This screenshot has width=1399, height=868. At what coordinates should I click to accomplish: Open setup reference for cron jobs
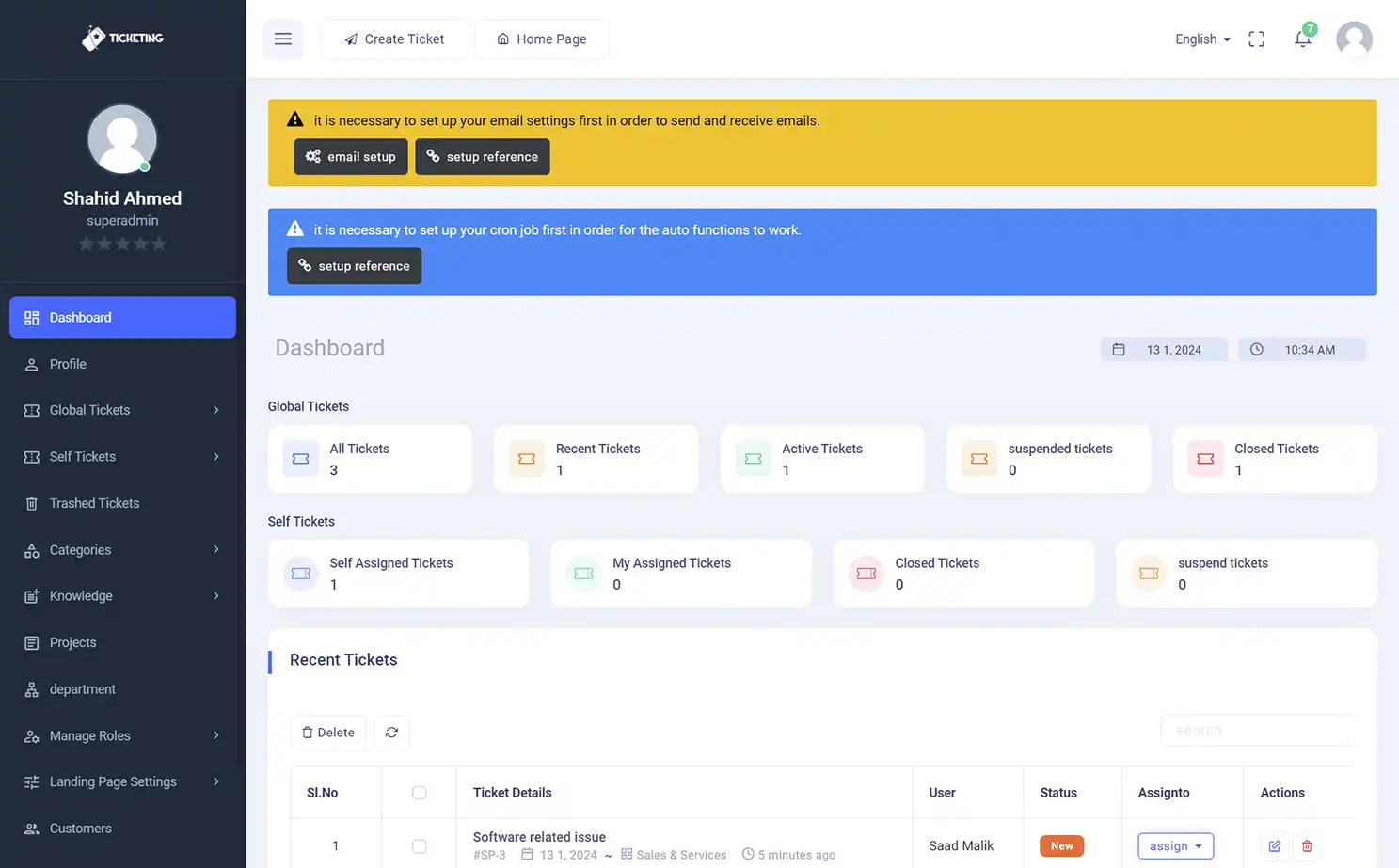[354, 266]
